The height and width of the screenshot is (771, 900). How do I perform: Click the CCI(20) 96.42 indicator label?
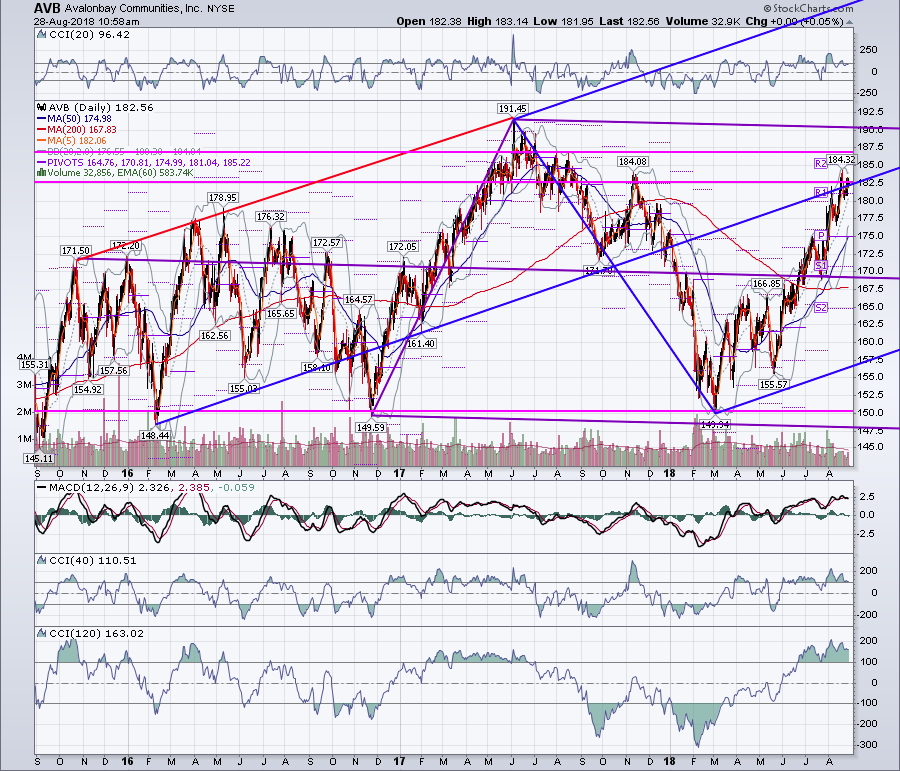pyautogui.click(x=90, y=34)
